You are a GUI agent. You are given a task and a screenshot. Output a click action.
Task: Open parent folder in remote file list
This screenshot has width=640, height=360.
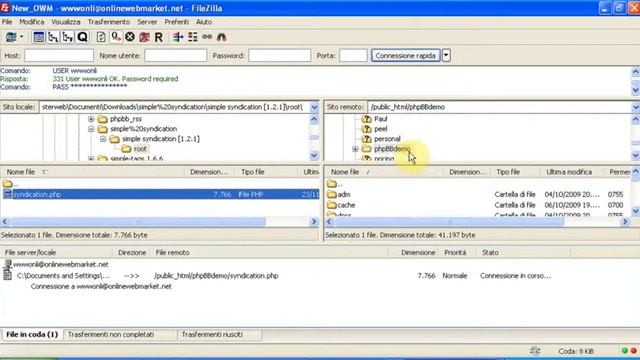click(335, 184)
